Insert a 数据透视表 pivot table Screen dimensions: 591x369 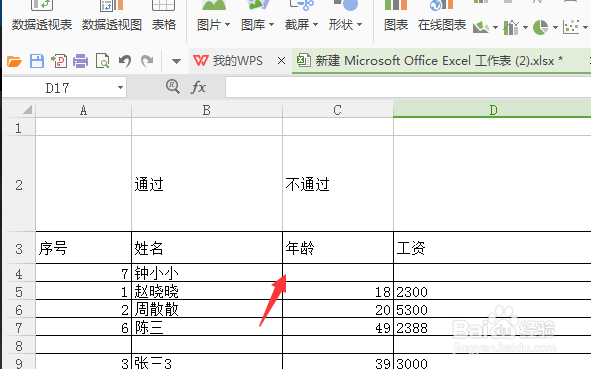(x=42, y=15)
